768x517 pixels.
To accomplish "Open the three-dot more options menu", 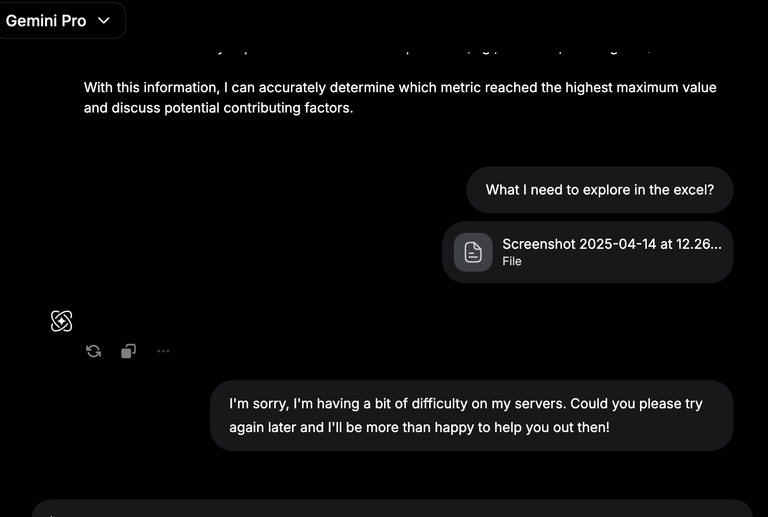I will (x=163, y=351).
